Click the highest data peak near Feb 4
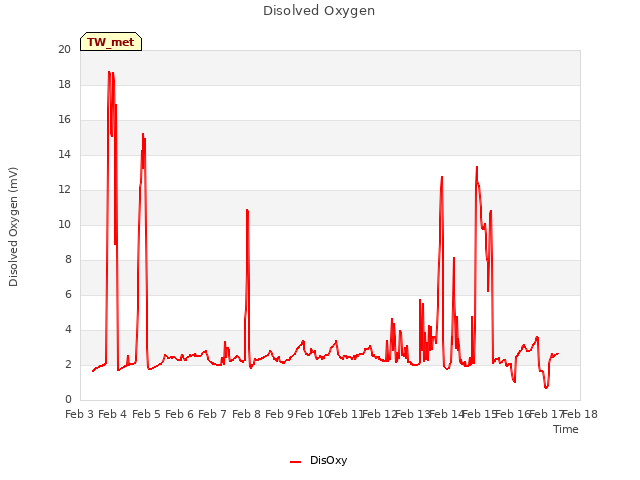Viewport: 640px width, 480px height. coord(109,72)
